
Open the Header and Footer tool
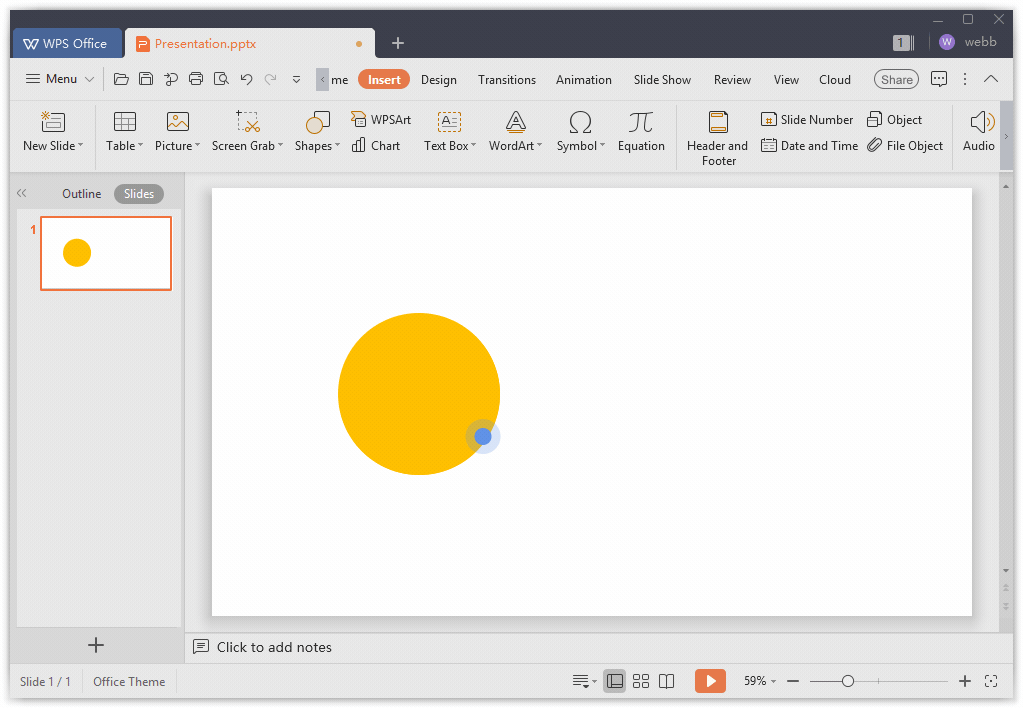[x=717, y=123]
